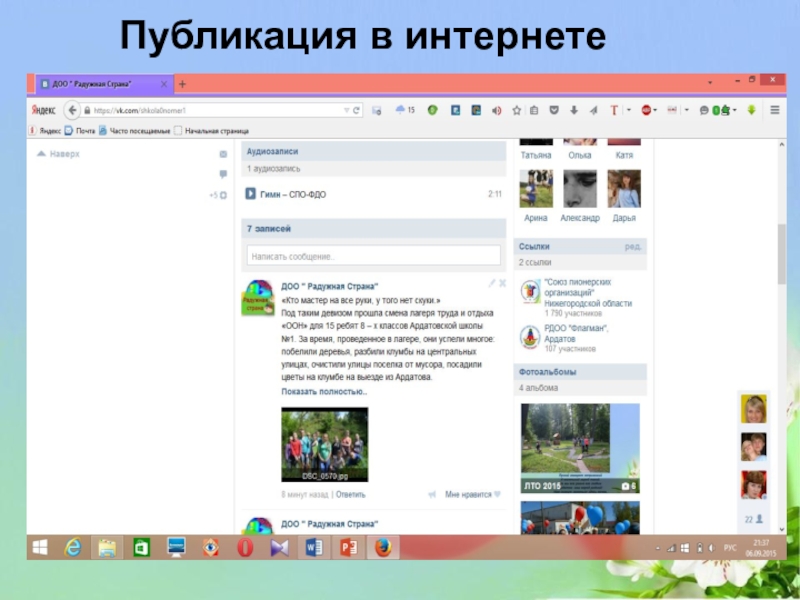
Task: Expand post with Показать полностью link
Action: [324, 392]
